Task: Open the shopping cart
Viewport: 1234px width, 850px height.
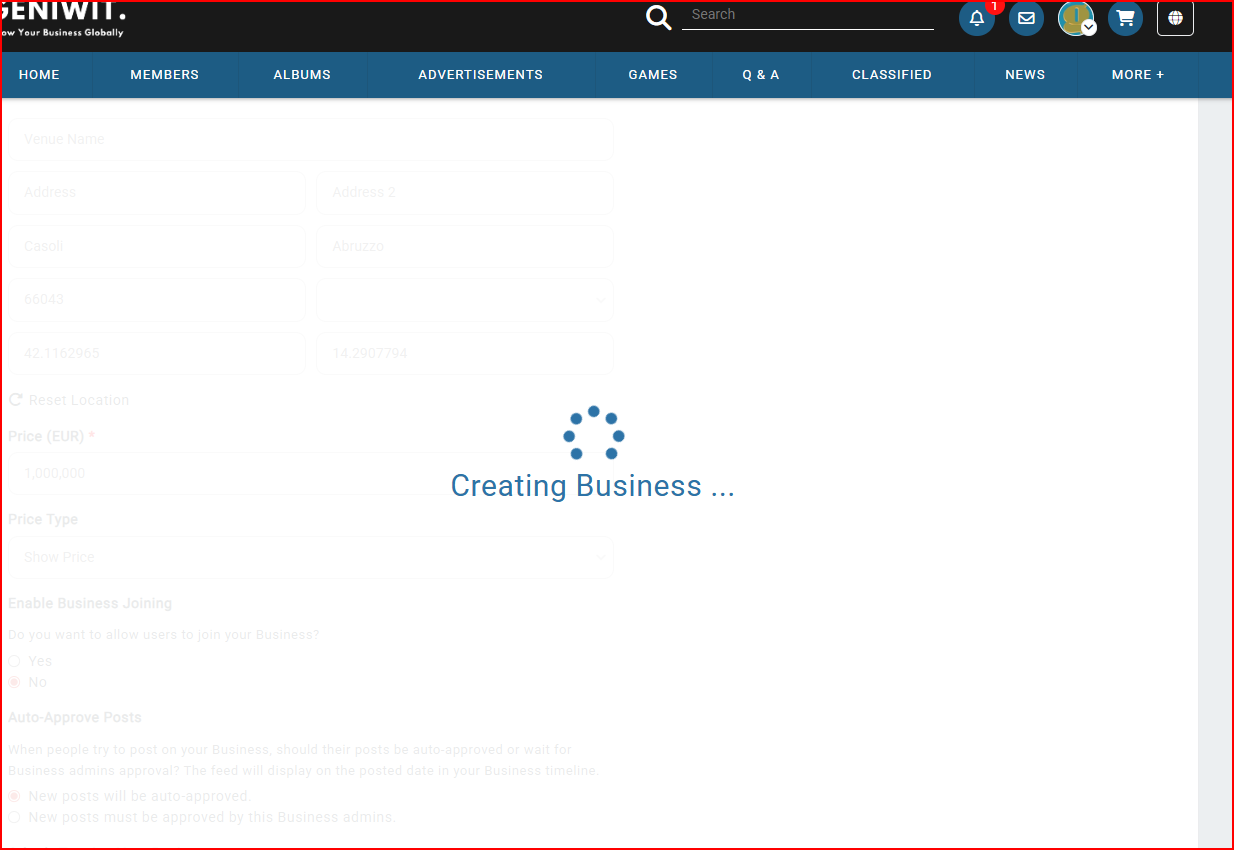Action: 1125,18
